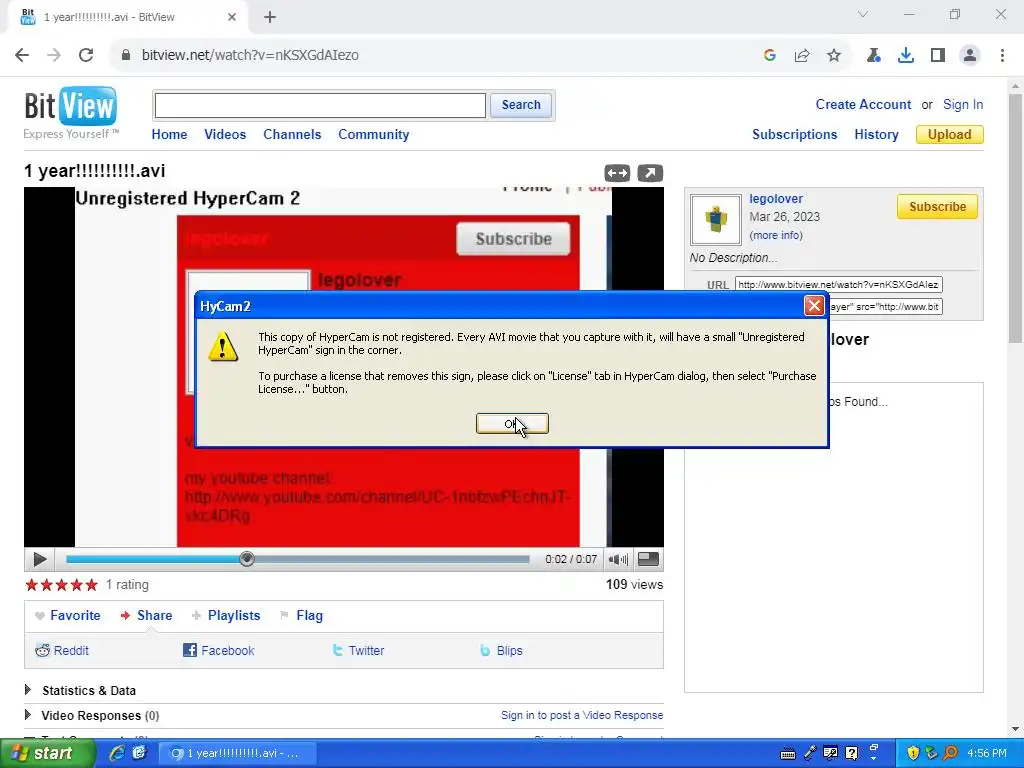1024x768 pixels.
Task: Click the pop-out player arrow icon
Action: coord(650,173)
